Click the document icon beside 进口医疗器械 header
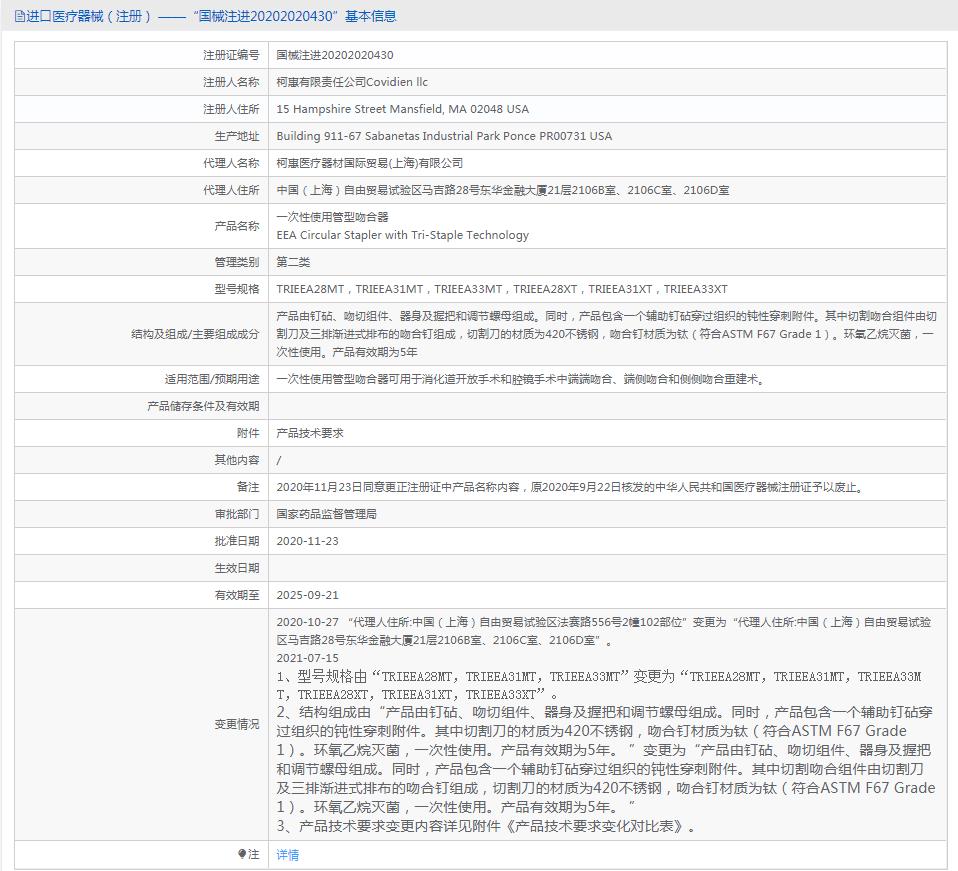This screenshot has width=958, height=871. click(x=20, y=16)
